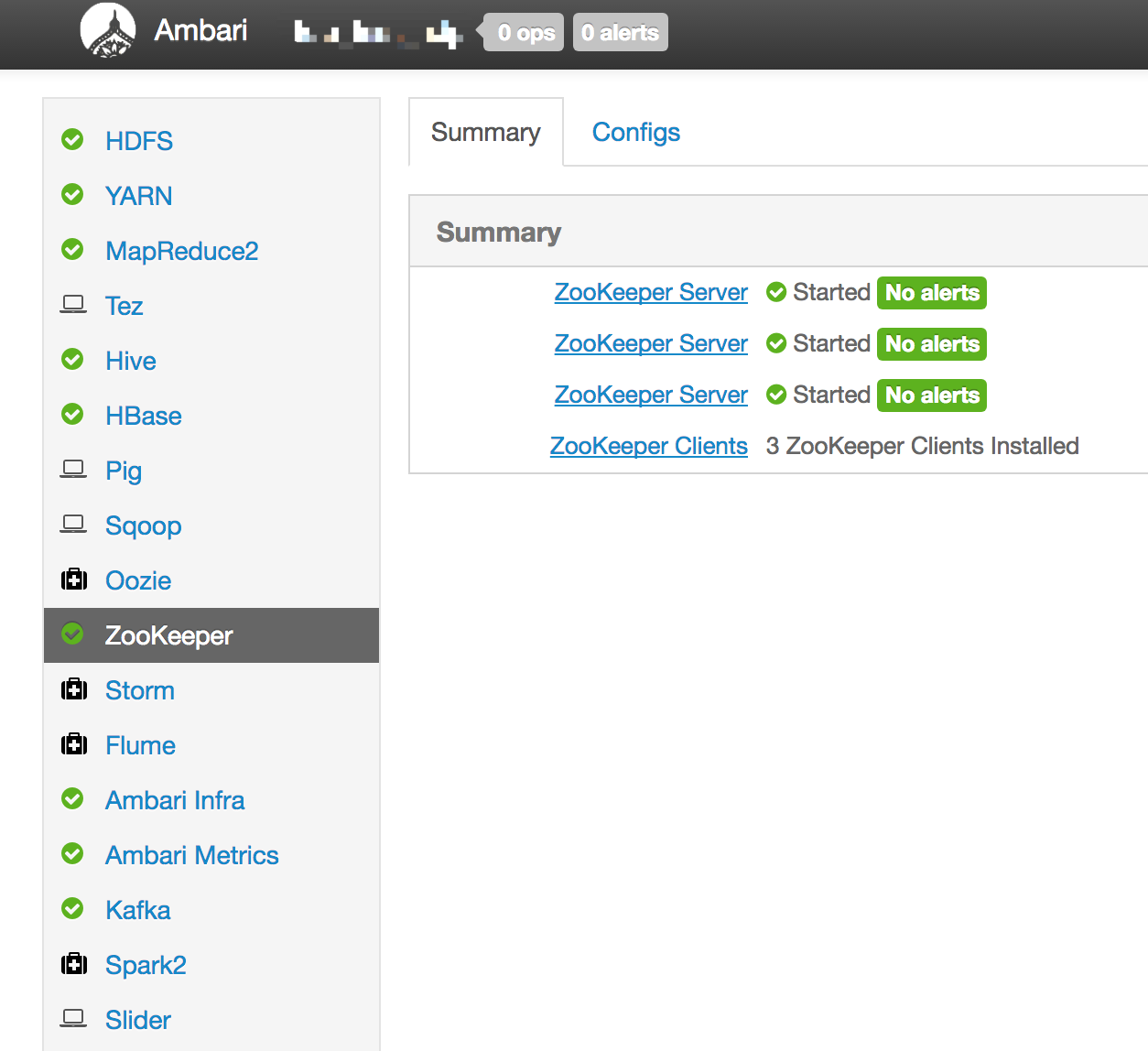The image size is (1148, 1051).
Task: Open the Ambari Metrics service
Action: coord(192,855)
